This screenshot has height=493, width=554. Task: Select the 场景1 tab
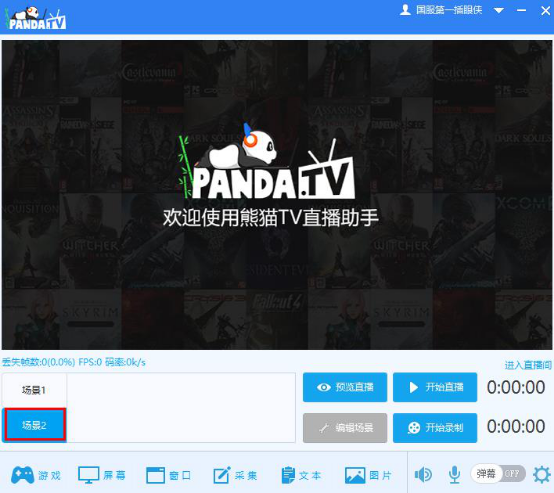coord(34,390)
